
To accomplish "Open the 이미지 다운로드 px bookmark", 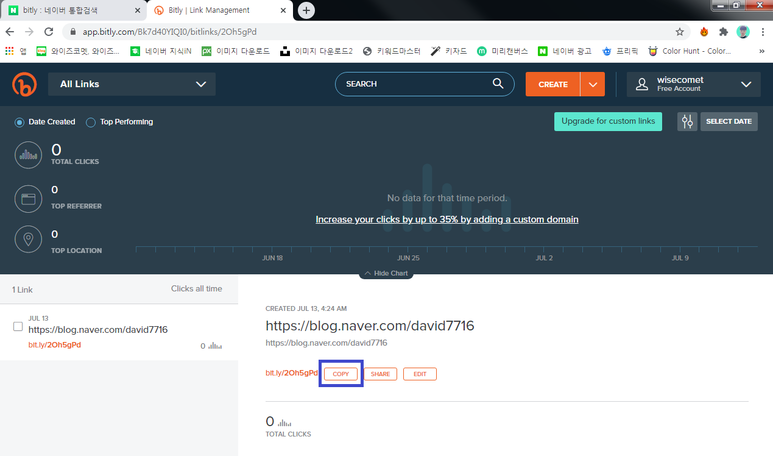I will click(236, 51).
